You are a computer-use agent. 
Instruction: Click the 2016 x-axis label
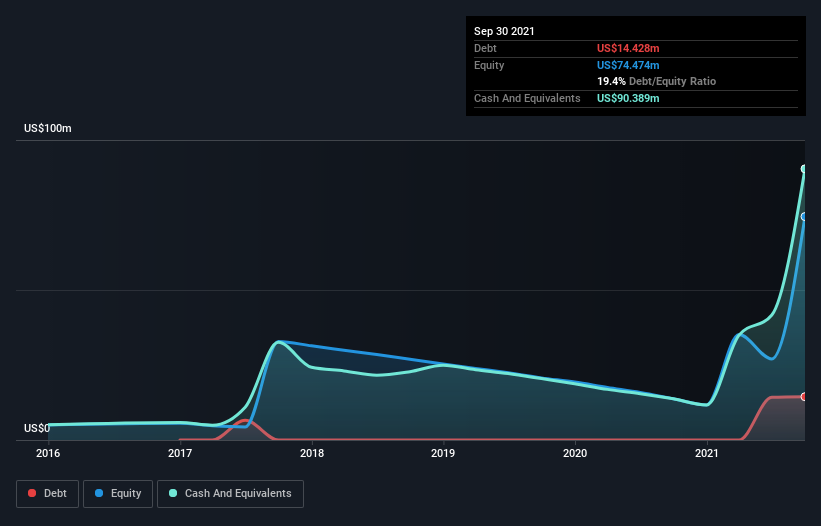click(x=48, y=453)
